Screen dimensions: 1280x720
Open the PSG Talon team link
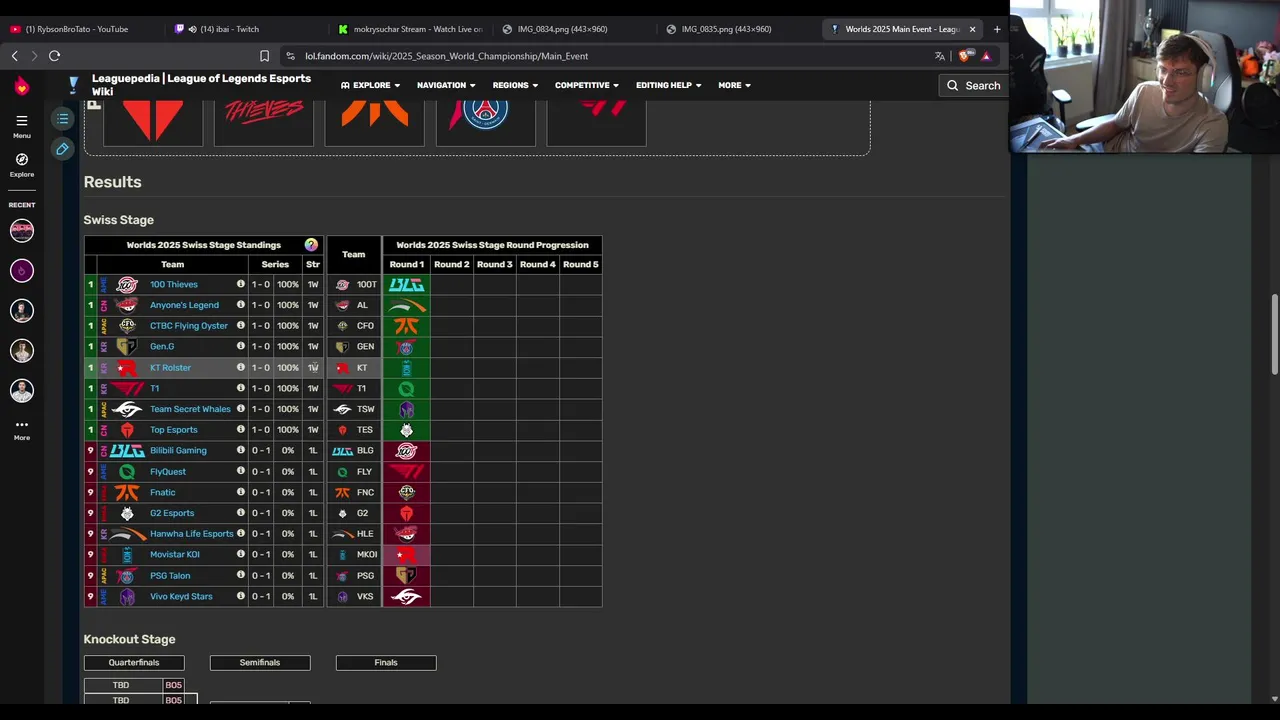click(170, 576)
